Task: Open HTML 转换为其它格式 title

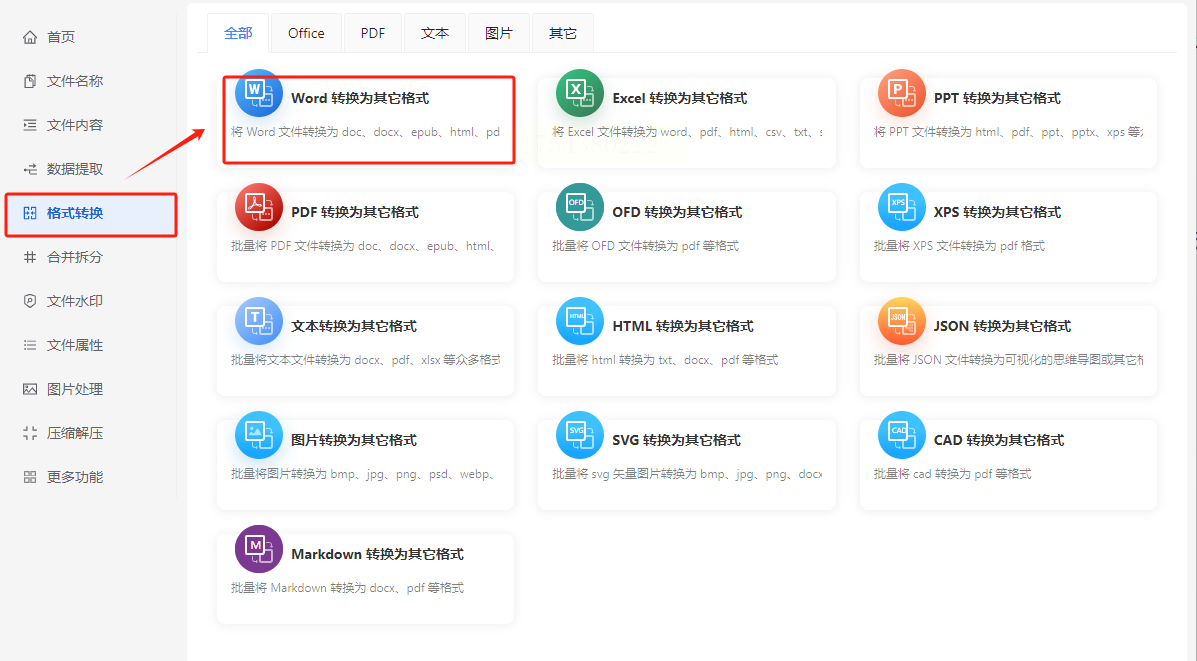Action: click(x=682, y=326)
